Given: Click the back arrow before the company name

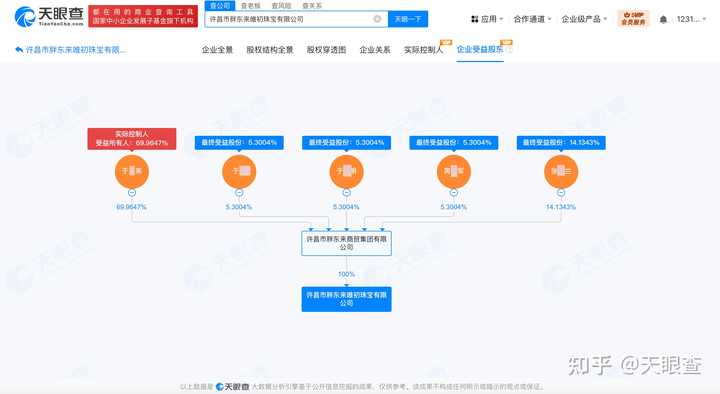Looking at the screenshot, I should pos(19,50).
